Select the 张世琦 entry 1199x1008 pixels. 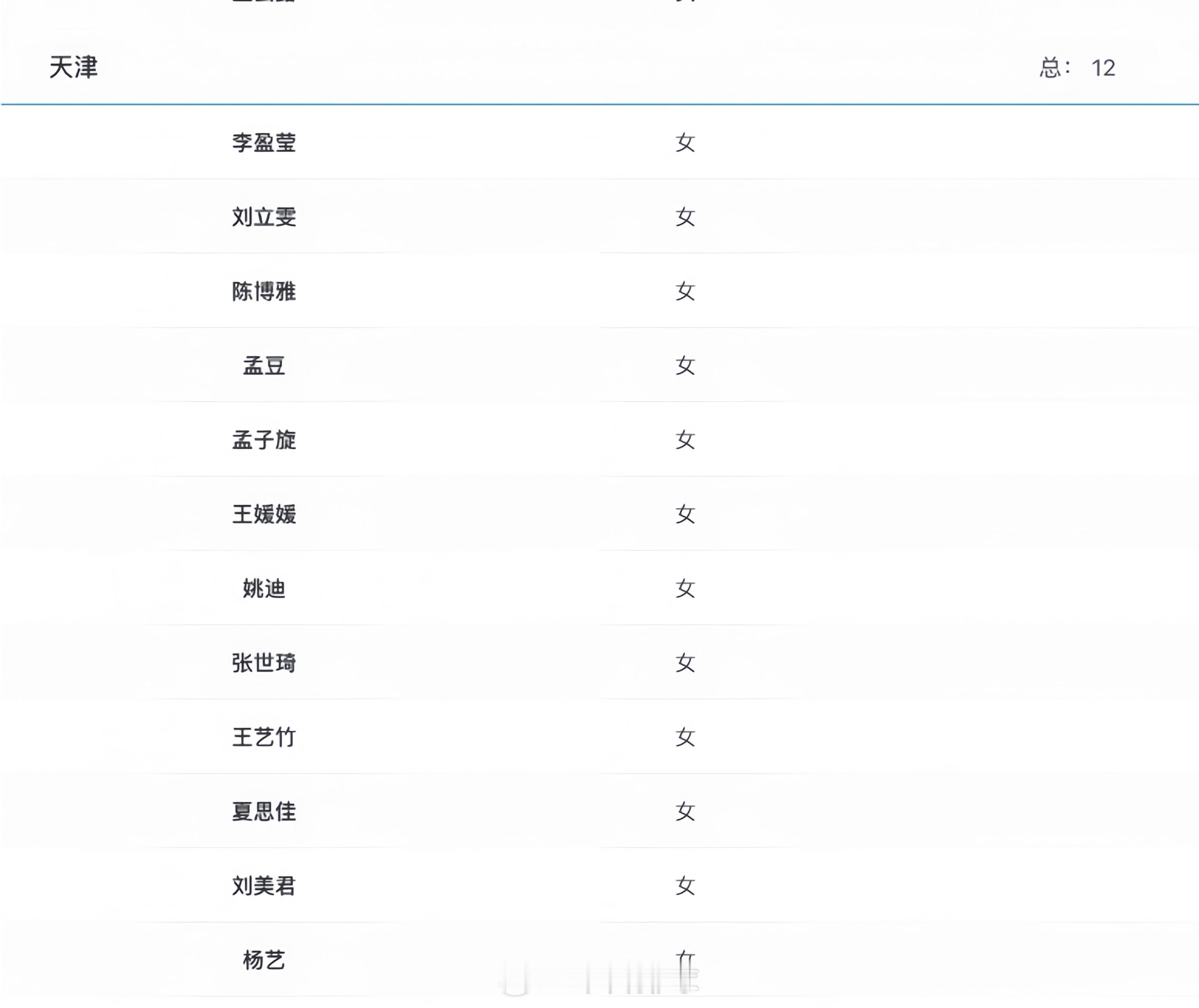[x=264, y=663]
